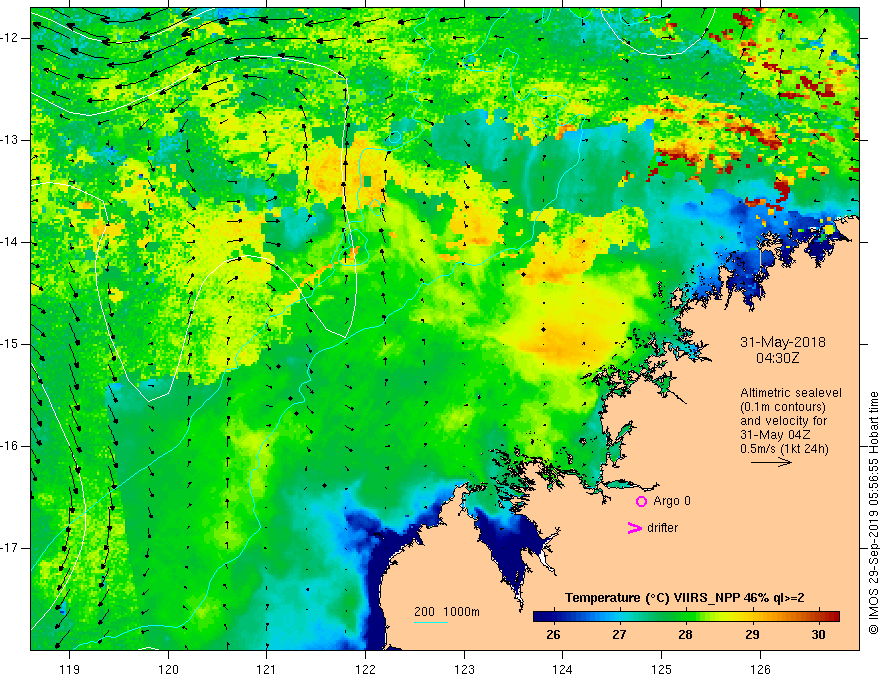Click the longitude axis label 124

pyautogui.click(x=563, y=669)
